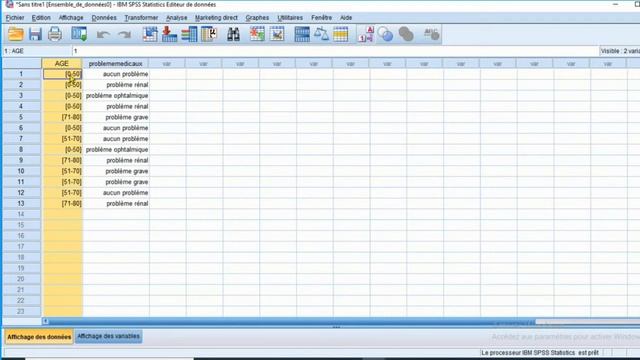Screen dimensions: 640x360
Task: Select the problememedicaux column header
Action: click(116, 64)
